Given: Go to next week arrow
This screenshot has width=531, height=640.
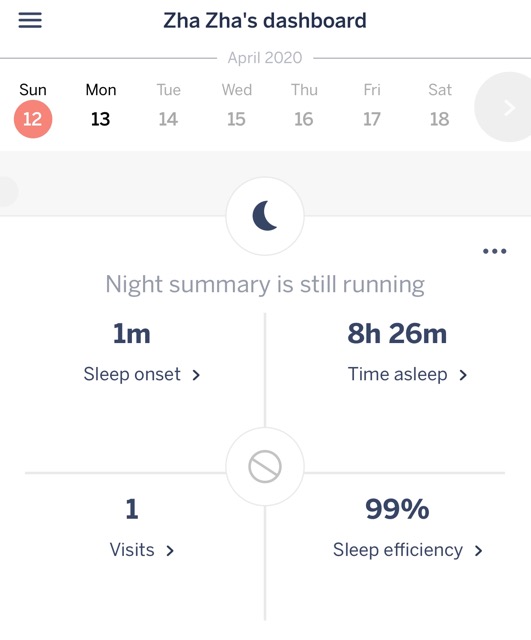Looking at the screenshot, I should [x=509, y=107].
